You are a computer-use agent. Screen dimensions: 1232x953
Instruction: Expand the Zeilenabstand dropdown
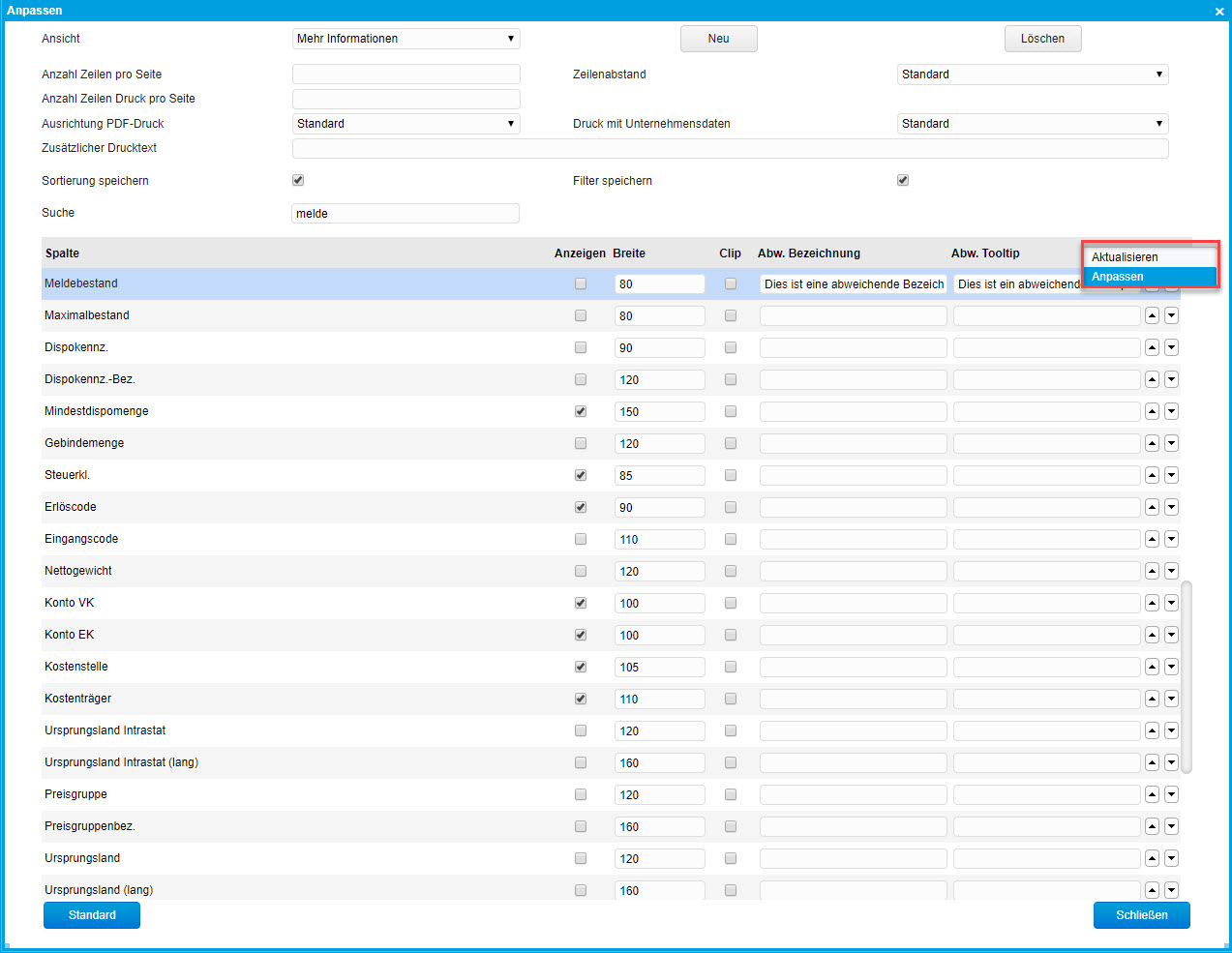[x=1032, y=74]
